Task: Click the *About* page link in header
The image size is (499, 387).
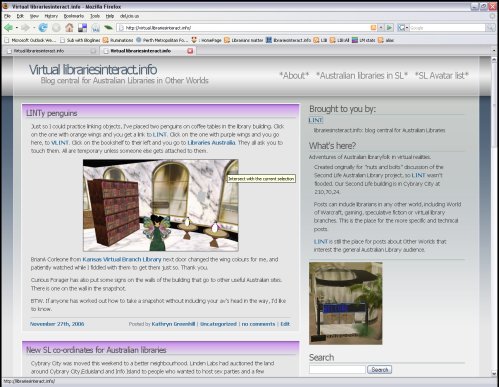Action: (x=294, y=76)
